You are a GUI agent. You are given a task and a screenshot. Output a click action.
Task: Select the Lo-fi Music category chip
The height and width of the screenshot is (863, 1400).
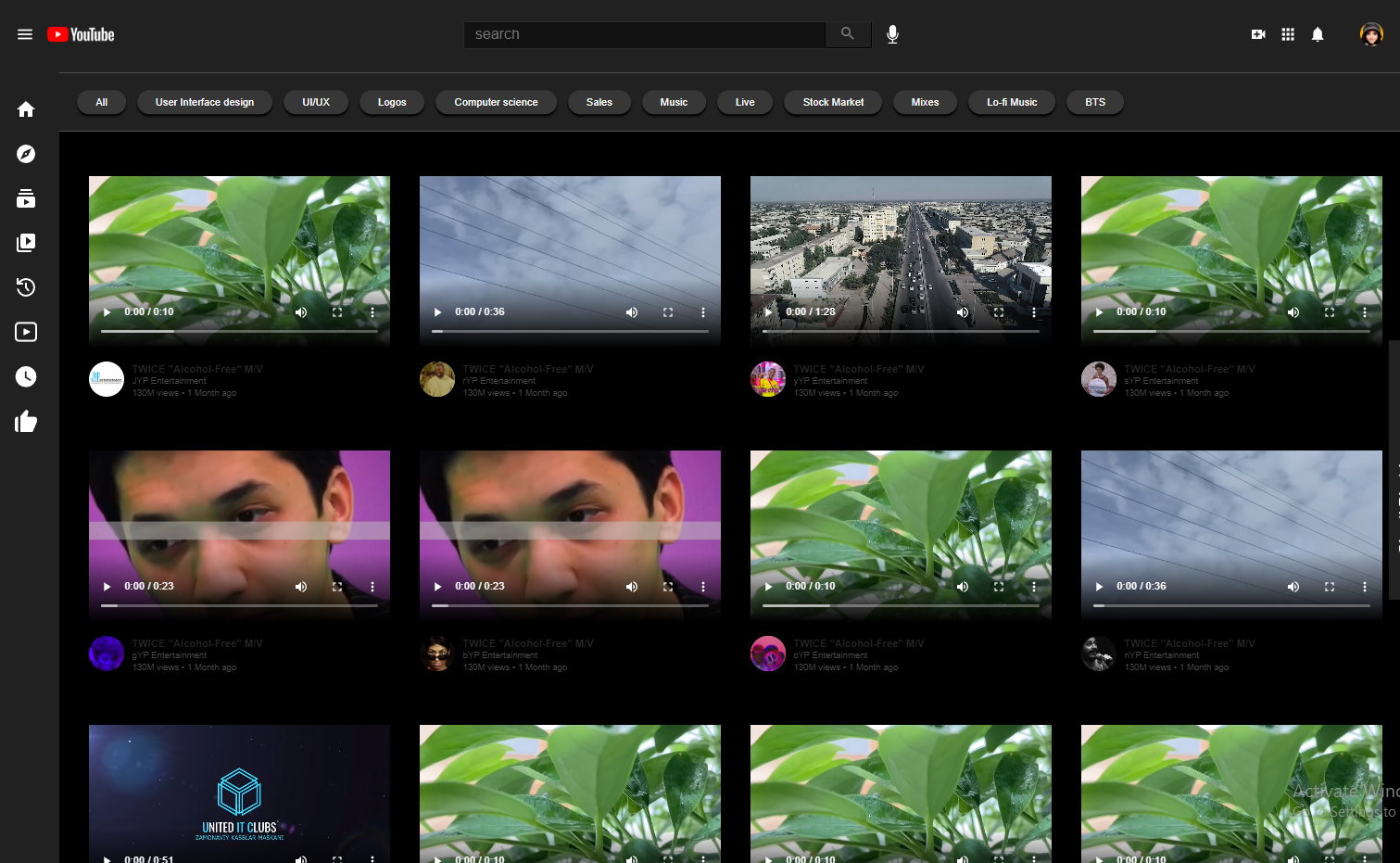[1011, 102]
